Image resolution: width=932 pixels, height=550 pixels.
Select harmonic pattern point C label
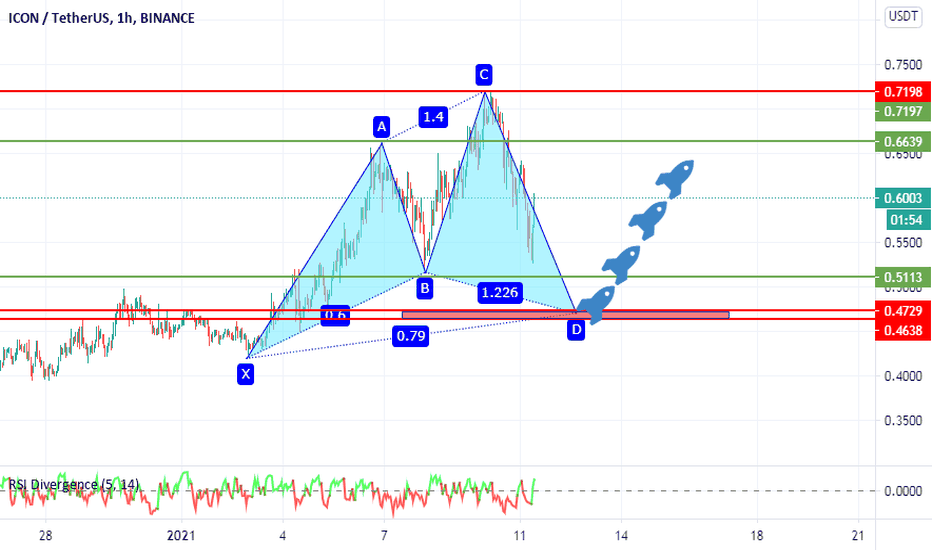[484, 75]
